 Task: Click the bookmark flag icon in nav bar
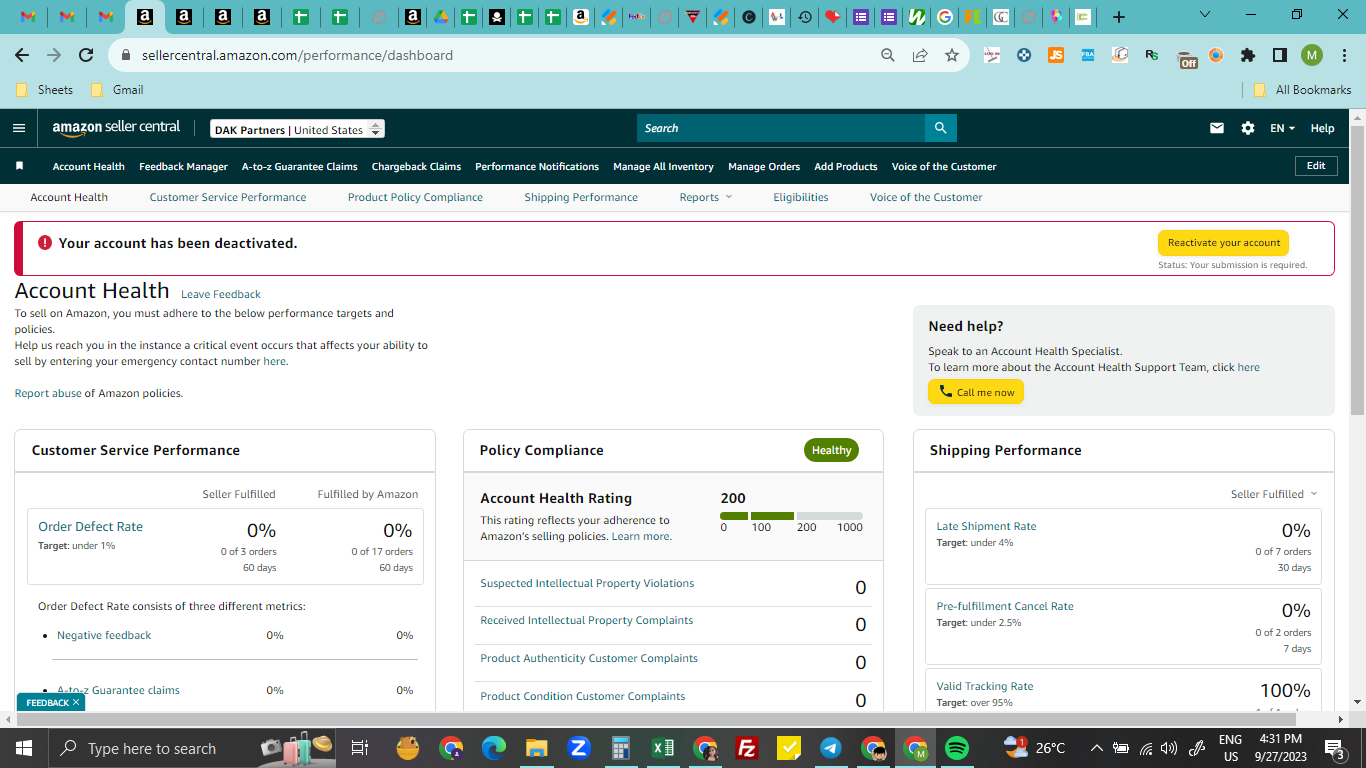(19, 166)
